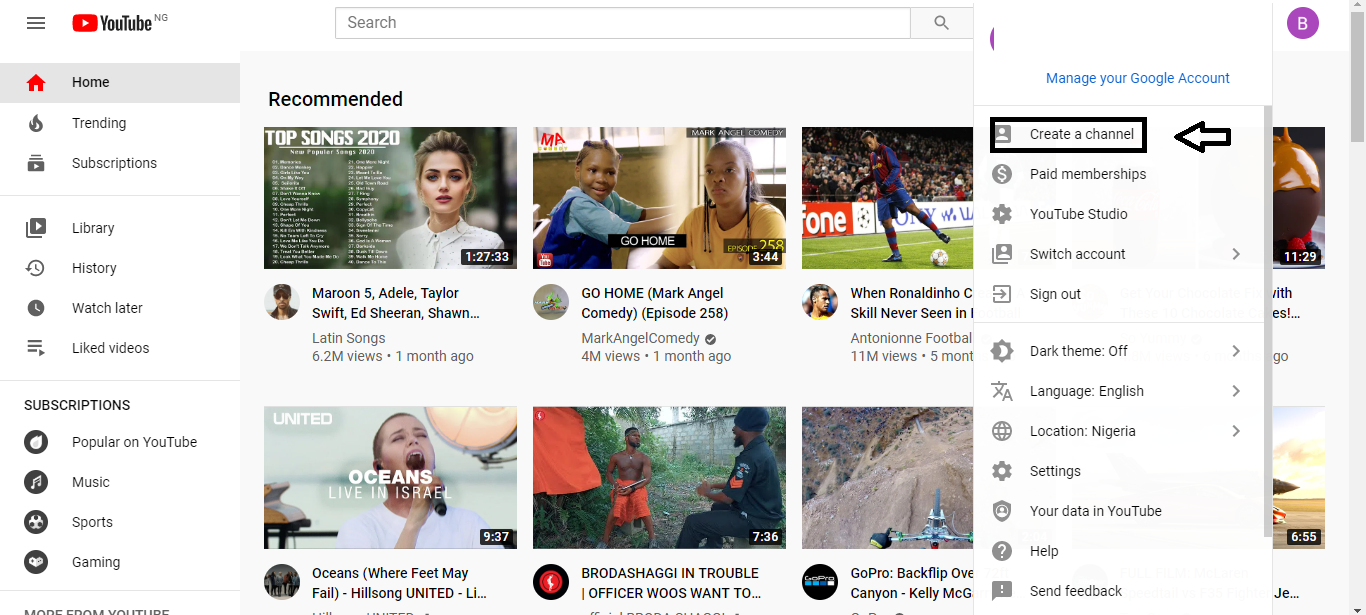The height and width of the screenshot is (615, 1366).
Task: Go to Home in the sidebar
Action: click(x=120, y=82)
